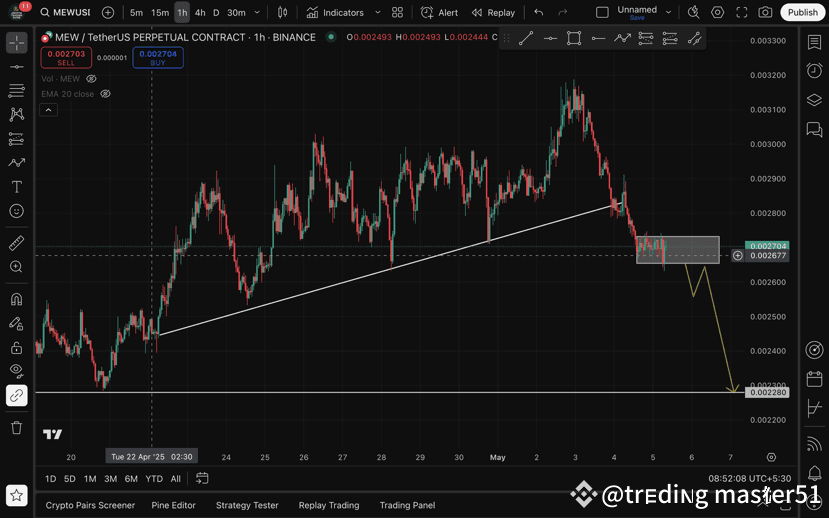Screen dimensions: 829x518
Task: Select the crosshair cursor tool
Action: [16, 43]
